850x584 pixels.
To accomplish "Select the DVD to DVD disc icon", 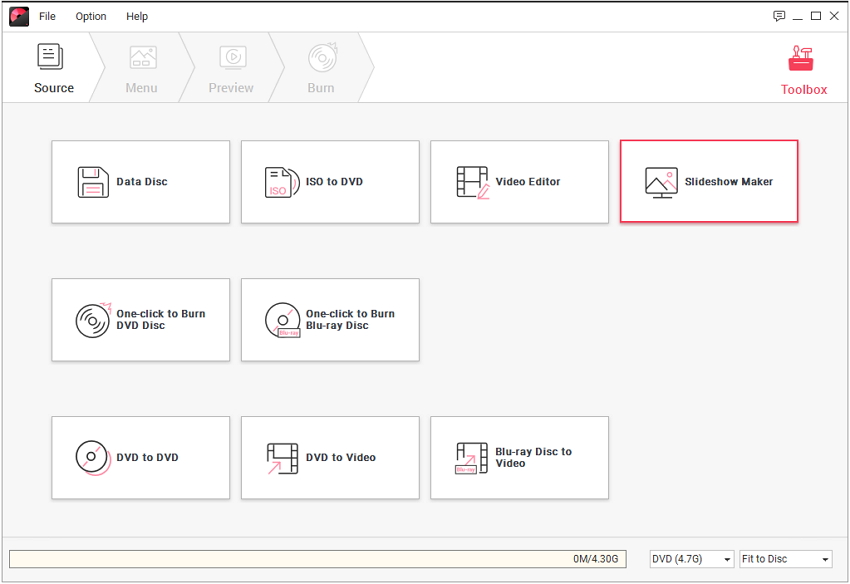I will (x=93, y=458).
